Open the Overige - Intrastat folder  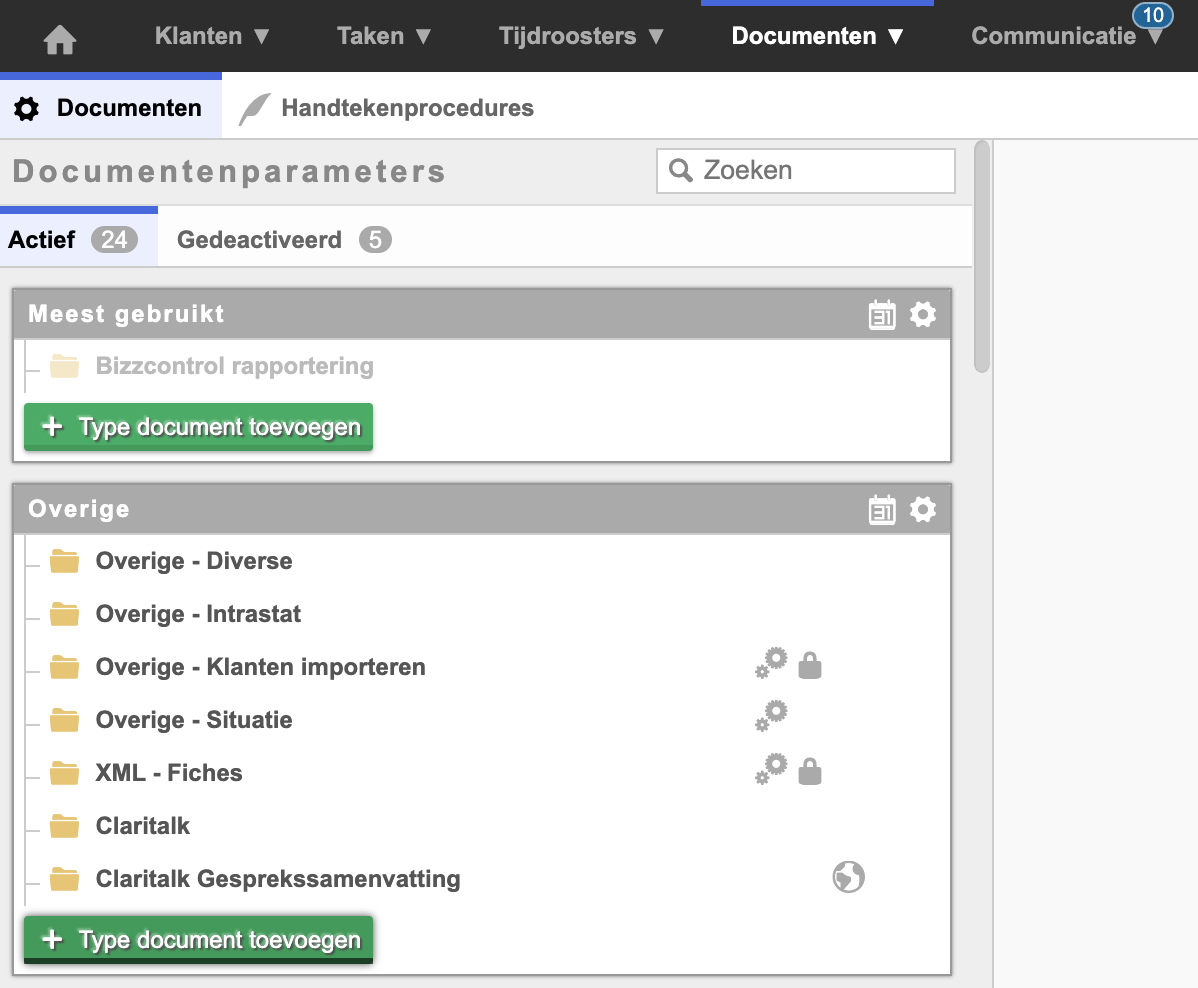coord(198,614)
